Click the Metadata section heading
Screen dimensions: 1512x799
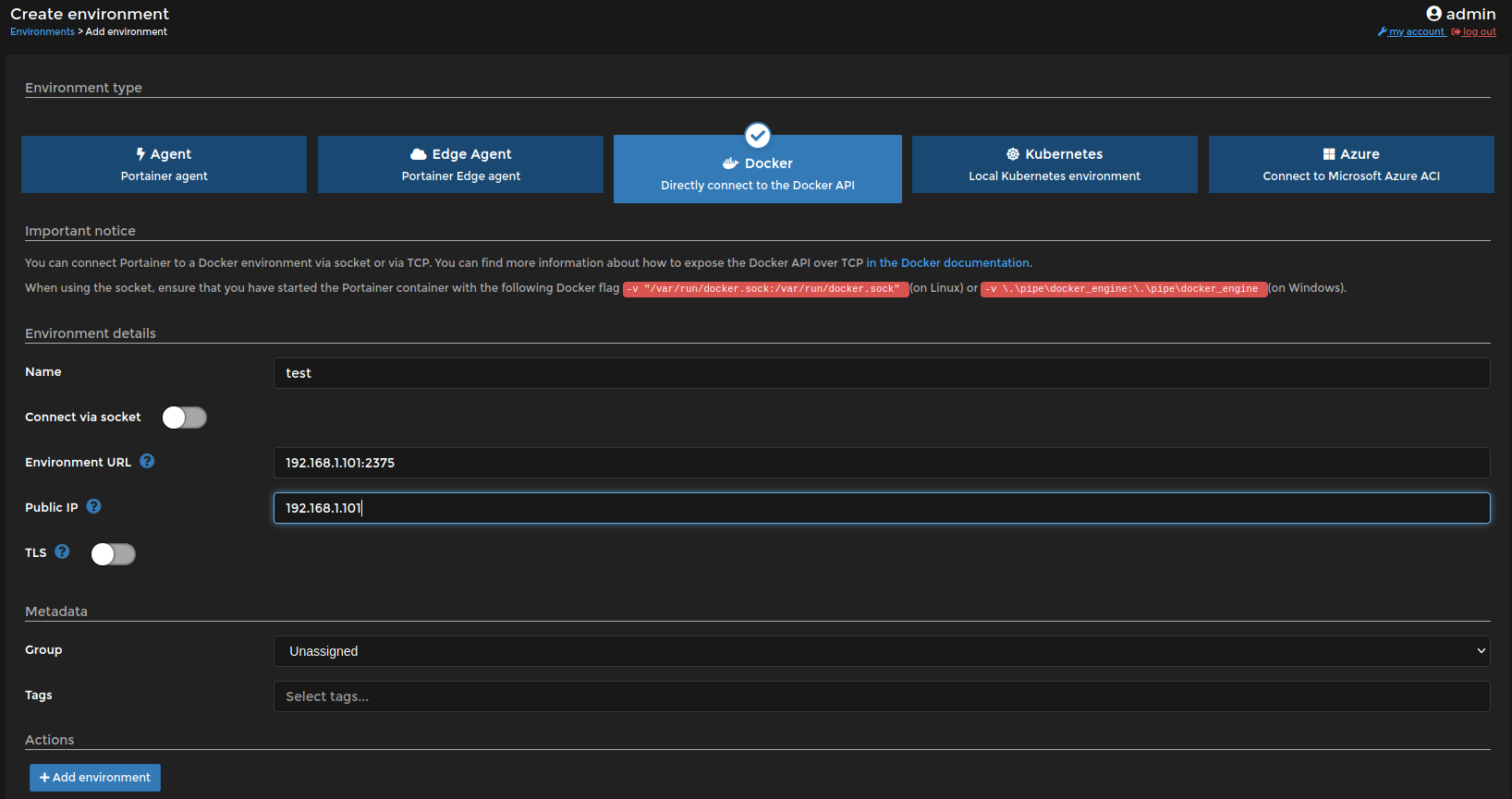pos(56,611)
